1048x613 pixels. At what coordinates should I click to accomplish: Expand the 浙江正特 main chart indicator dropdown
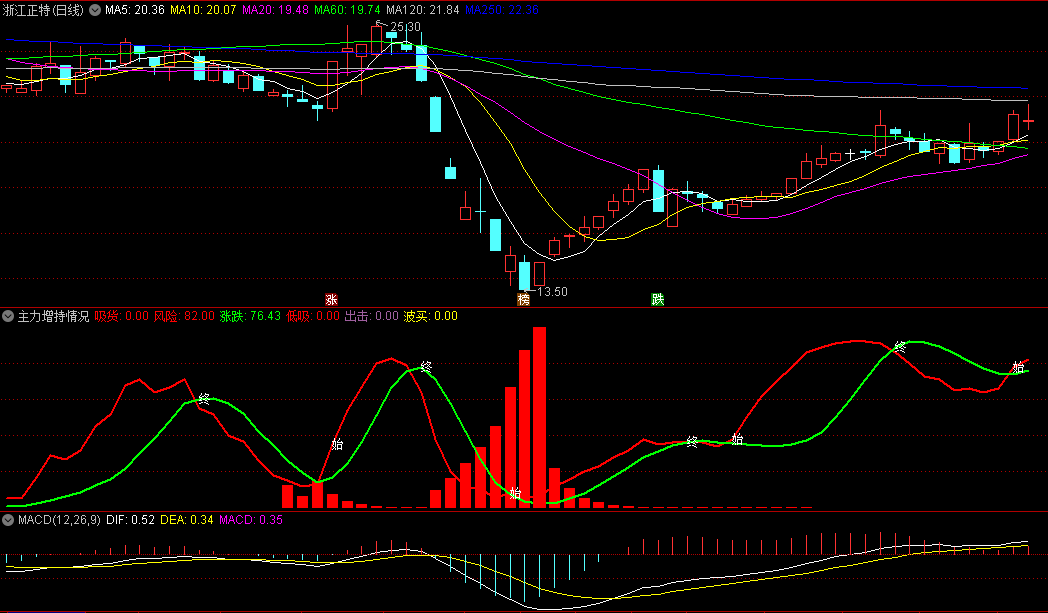pos(95,10)
